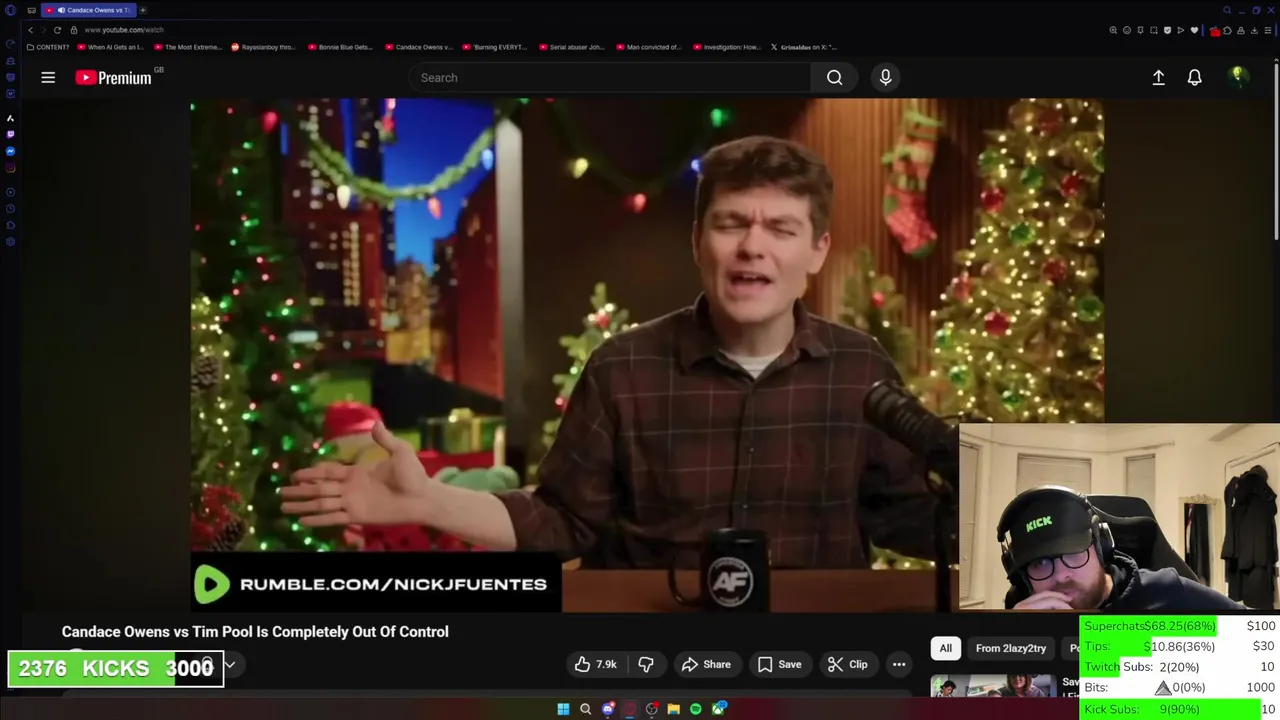This screenshot has height=720, width=1280.
Task: Zoom in with the magnifier toolbar icon
Action: click(1113, 30)
